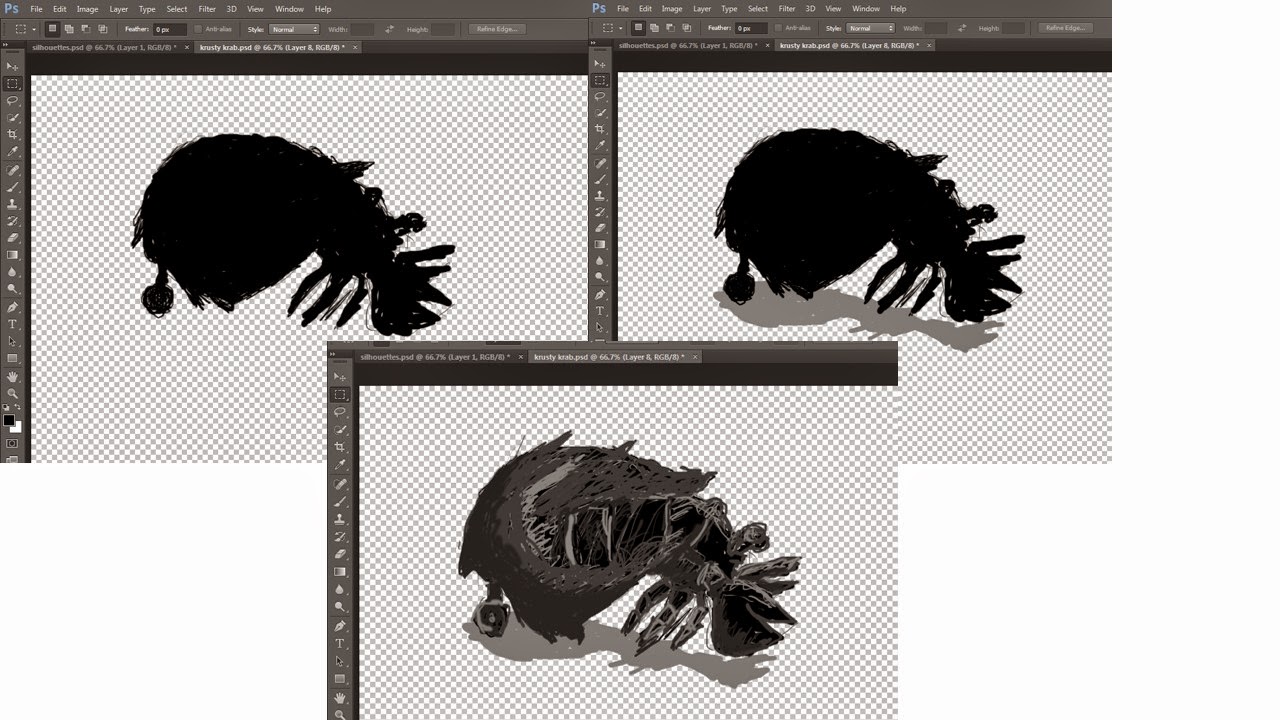This screenshot has width=1280, height=720.
Task: Select the Rectangle shape tool in the bottom window
Action: click(340, 679)
